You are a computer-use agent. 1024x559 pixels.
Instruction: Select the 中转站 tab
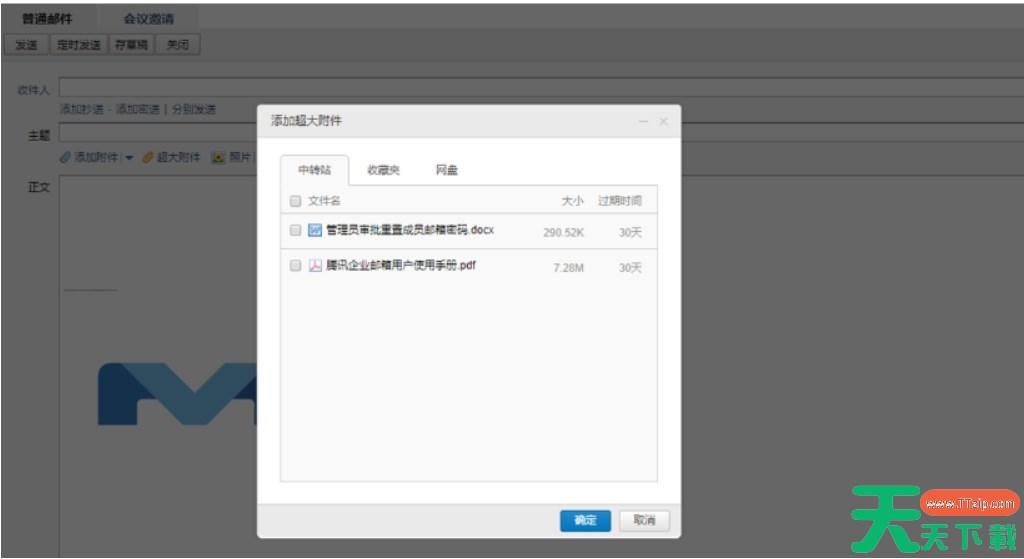[314, 171]
